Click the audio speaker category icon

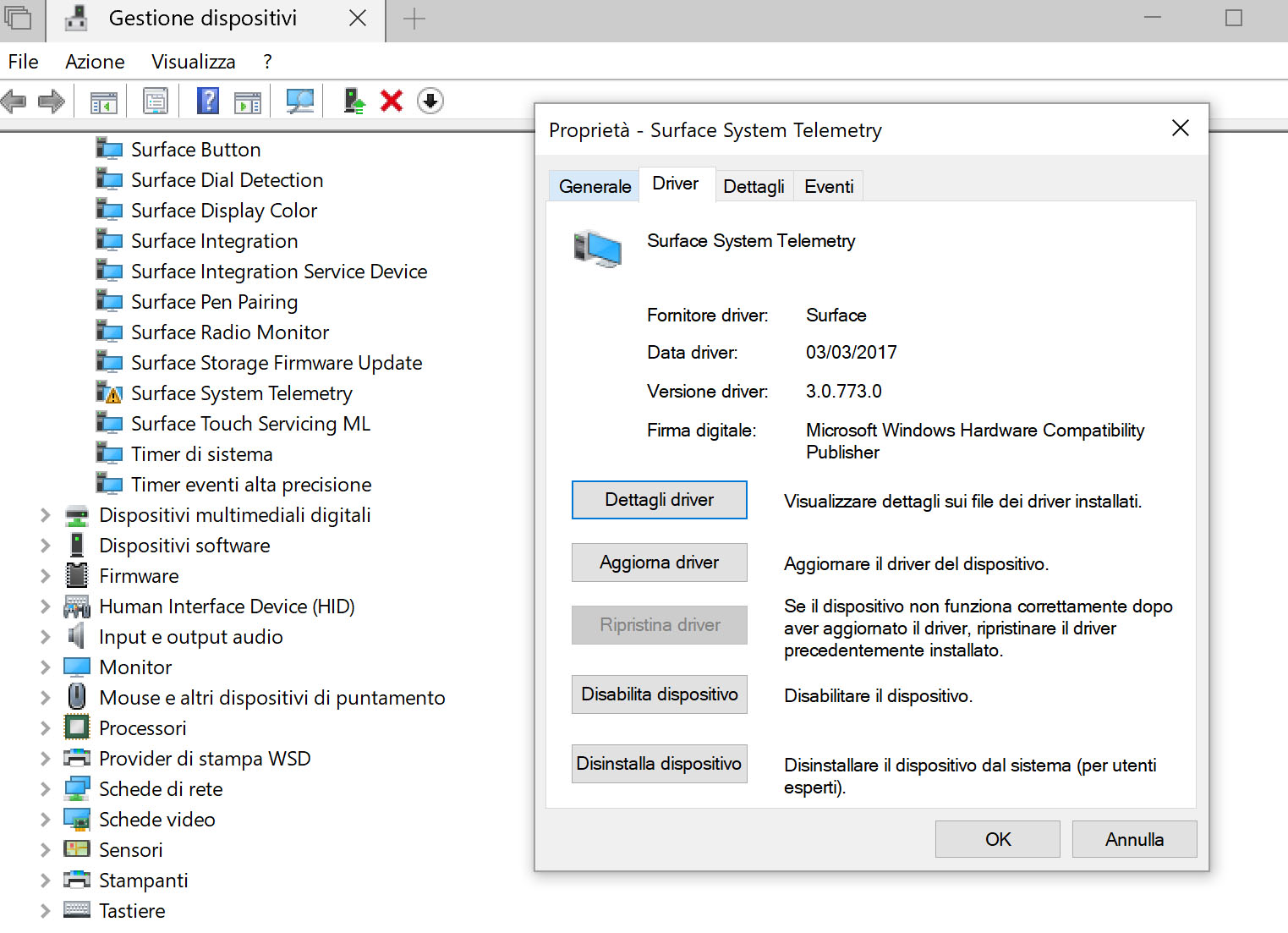pos(77,636)
